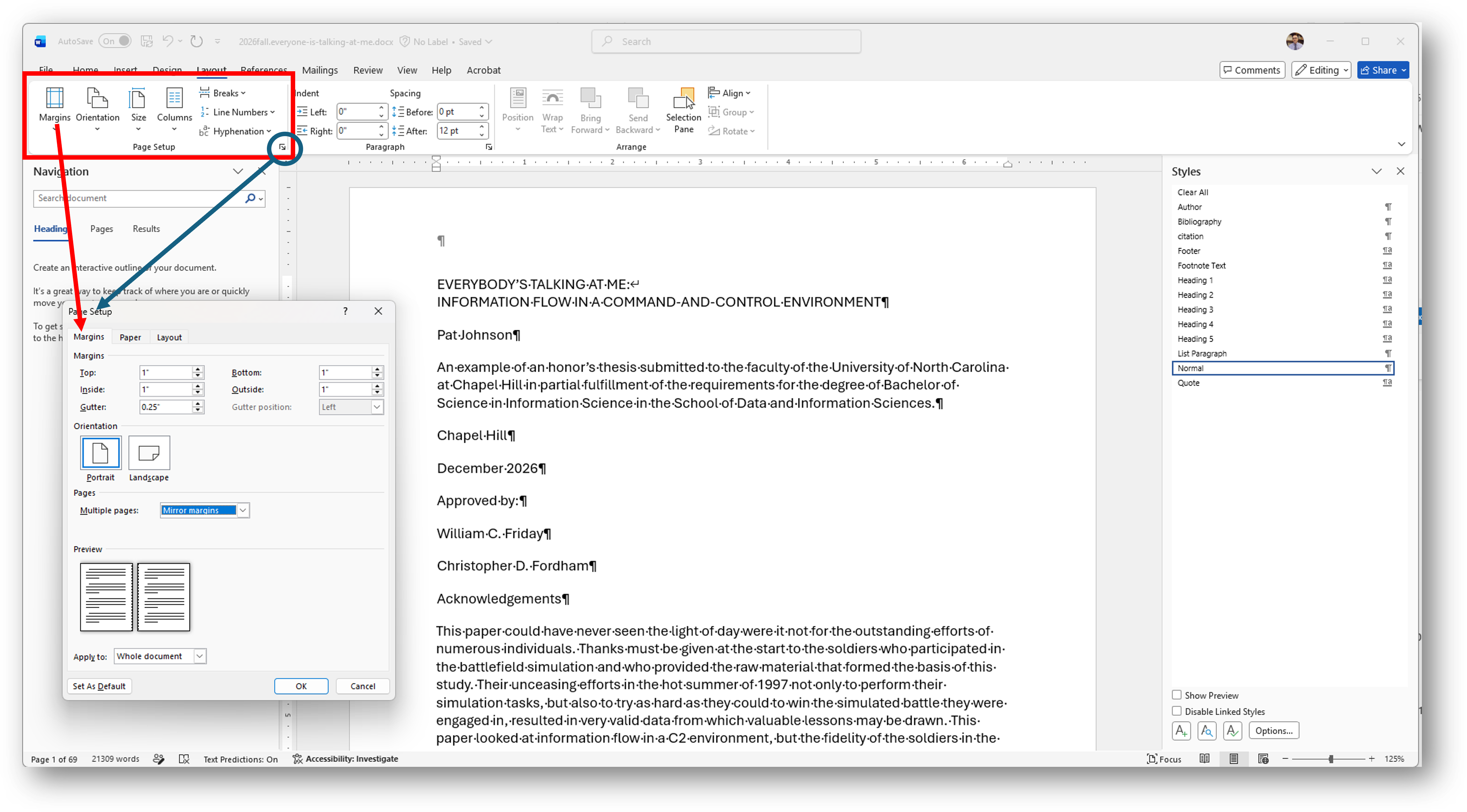Click the Top margin input field
Image resolution: width=1467 pixels, height=812 pixels.
point(166,372)
